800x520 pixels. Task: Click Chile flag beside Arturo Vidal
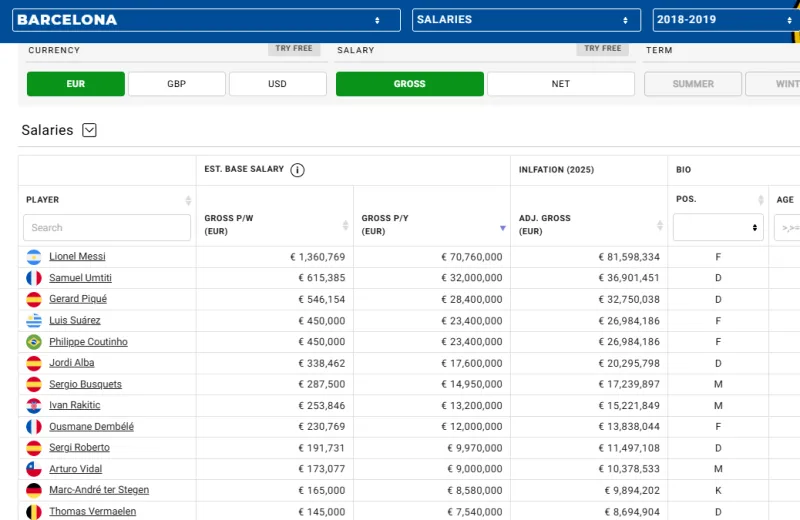click(x=34, y=469)
